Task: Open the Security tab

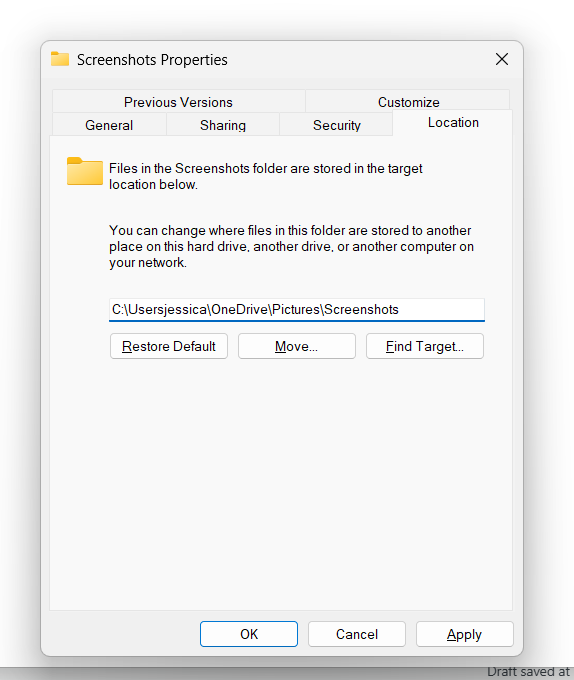Action: (336, 125)
